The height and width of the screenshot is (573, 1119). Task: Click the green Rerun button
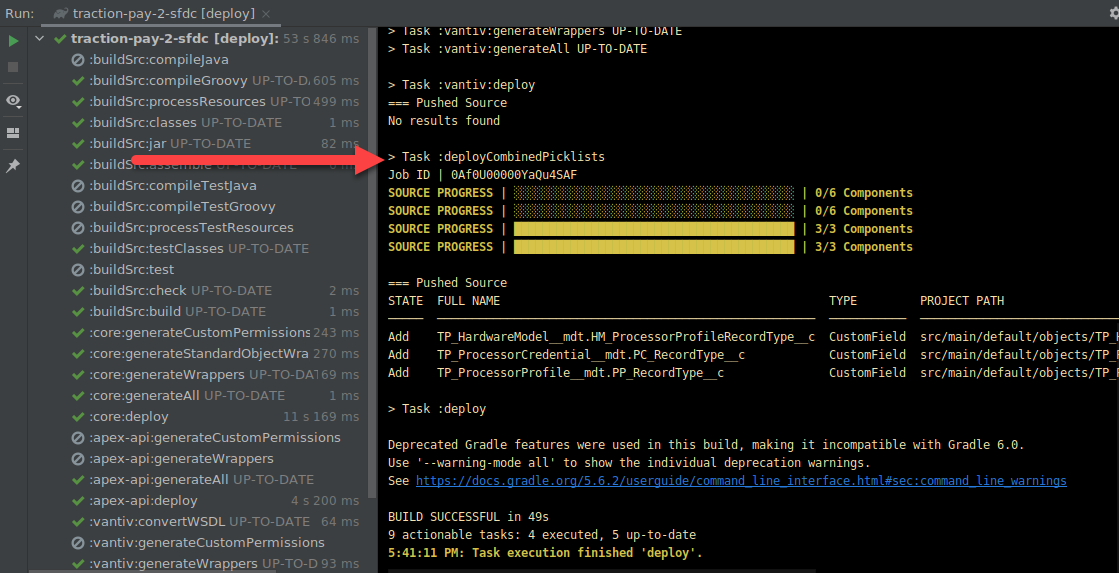tap(13, 41)
